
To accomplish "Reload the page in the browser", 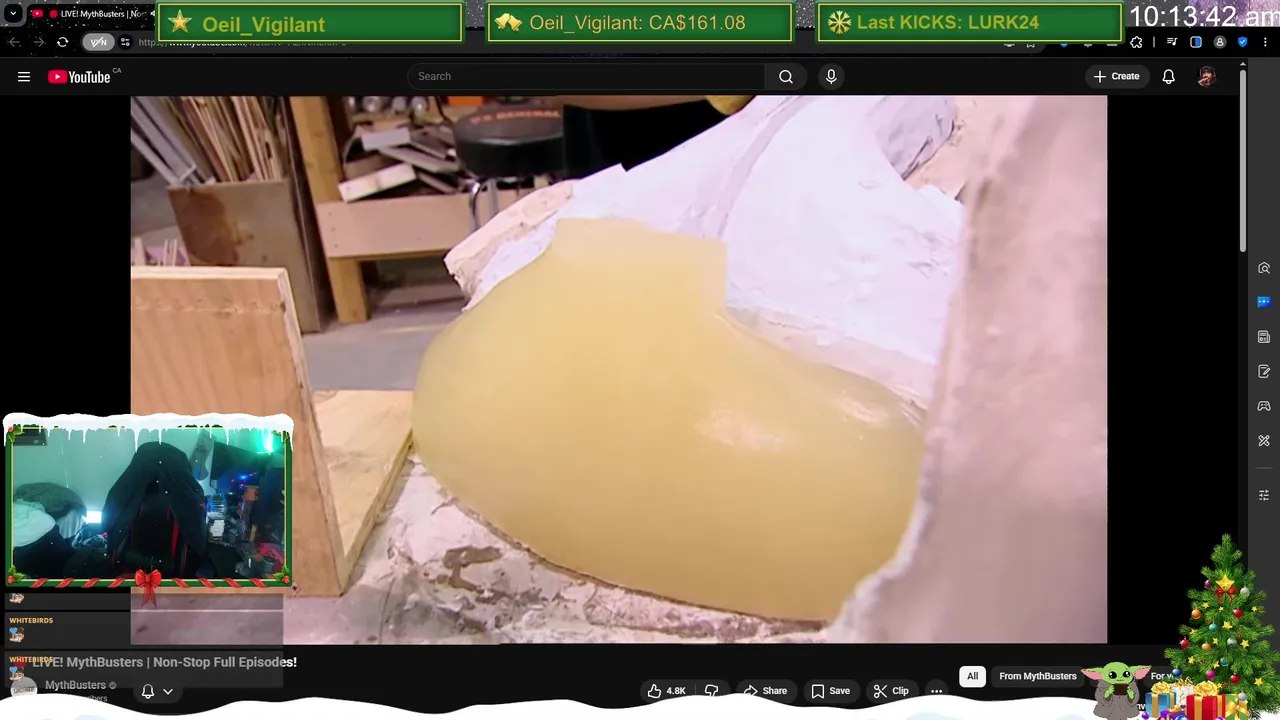I will (62, 42).
